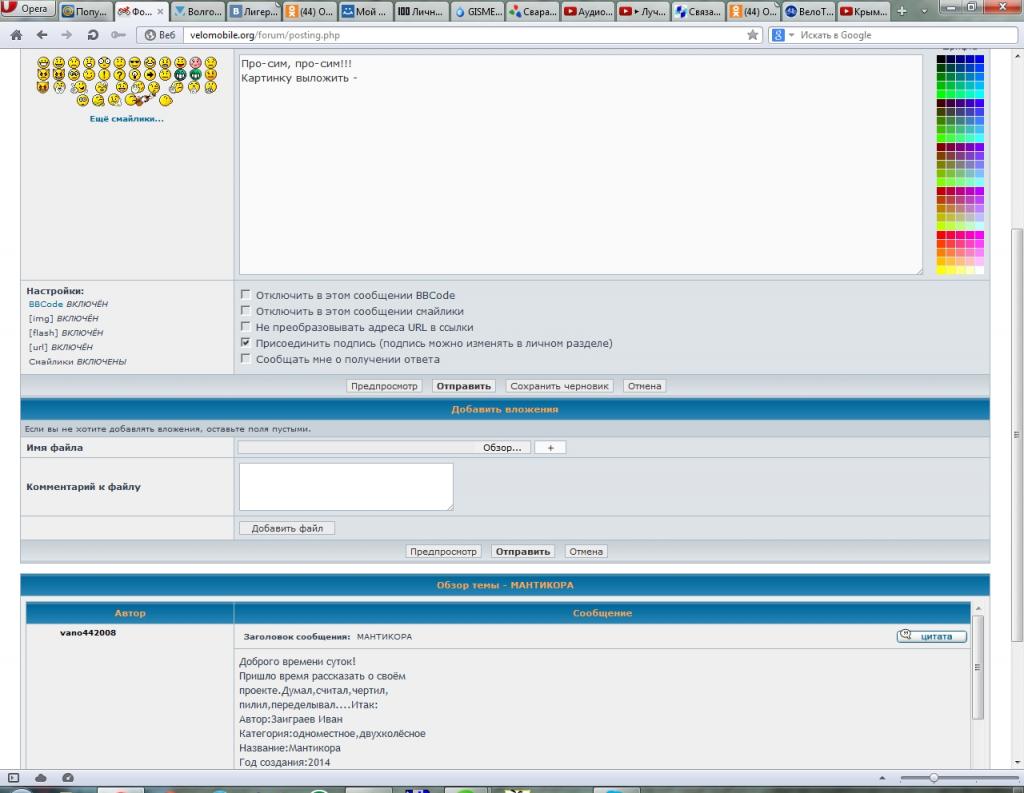This screenshot has width=1024, height=793.
Task: Check Сообщать мне о получении ответа
Action: click(246, 358)
